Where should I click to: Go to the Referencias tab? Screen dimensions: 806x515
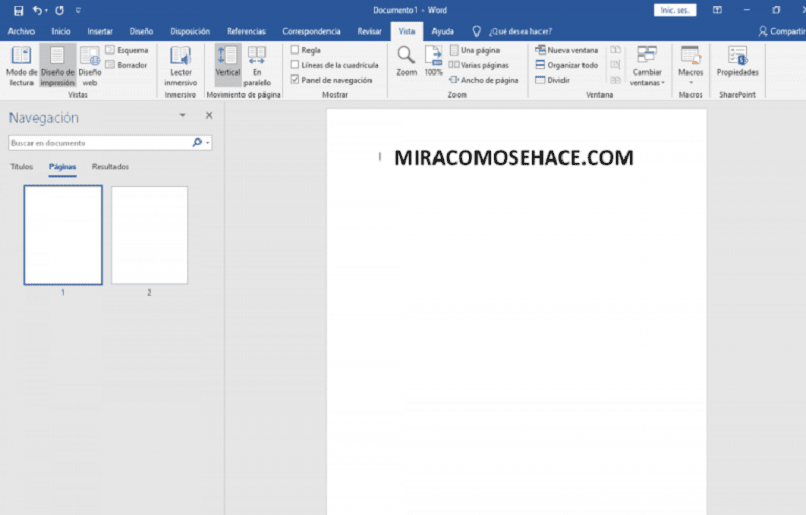pyautogui.click(x=246, y=31)
